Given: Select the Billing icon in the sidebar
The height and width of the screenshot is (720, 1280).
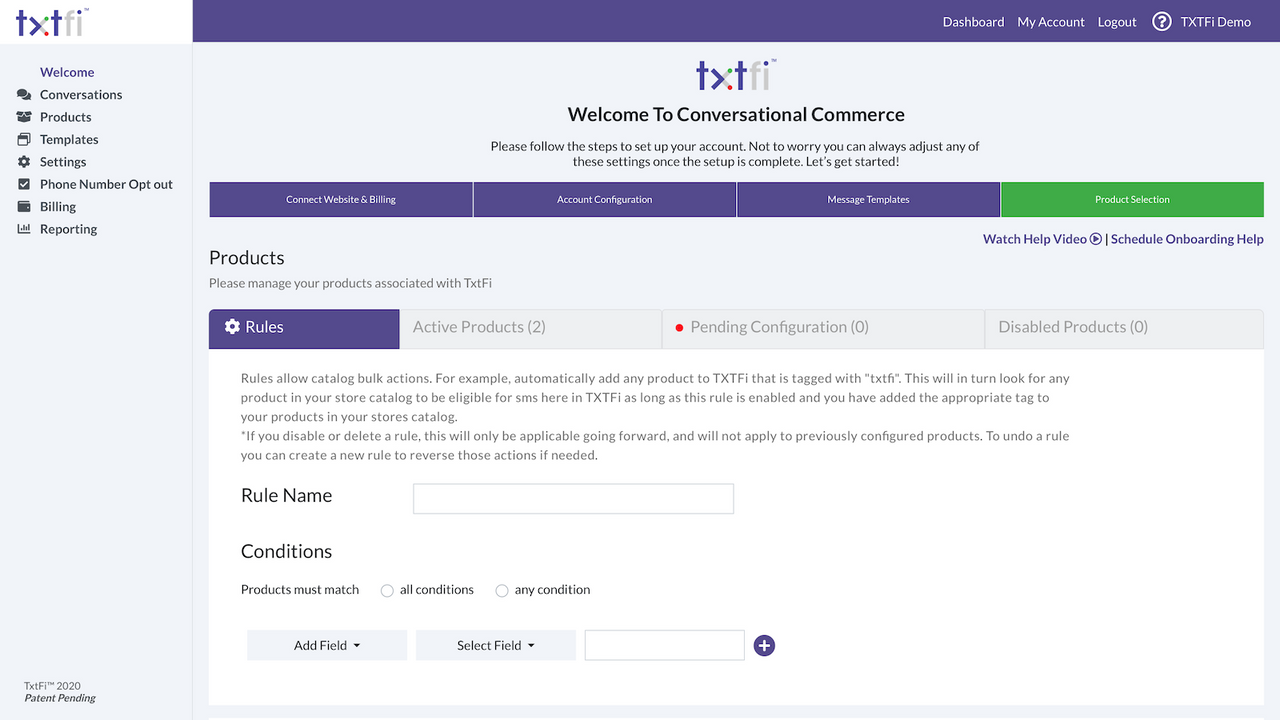Looking at the screenshot, I should coord(22,206).
